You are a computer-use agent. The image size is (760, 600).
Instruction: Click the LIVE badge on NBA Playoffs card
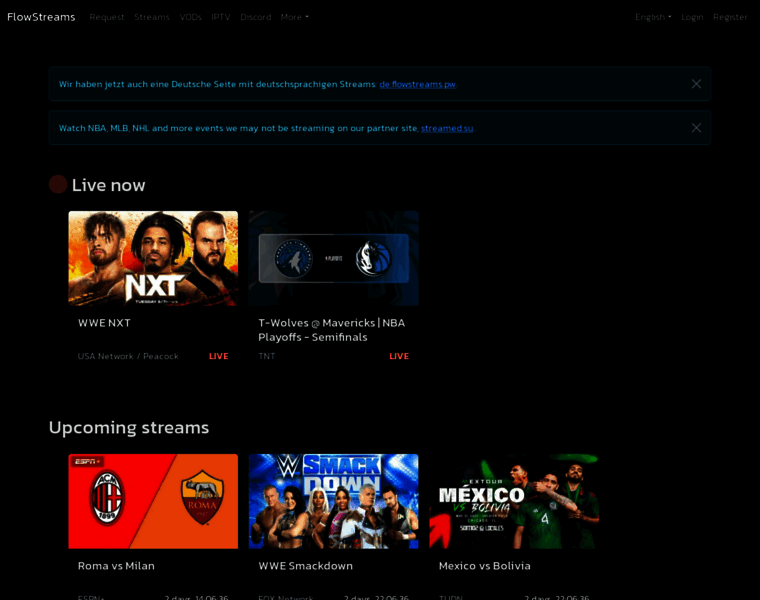coord(399,356)
